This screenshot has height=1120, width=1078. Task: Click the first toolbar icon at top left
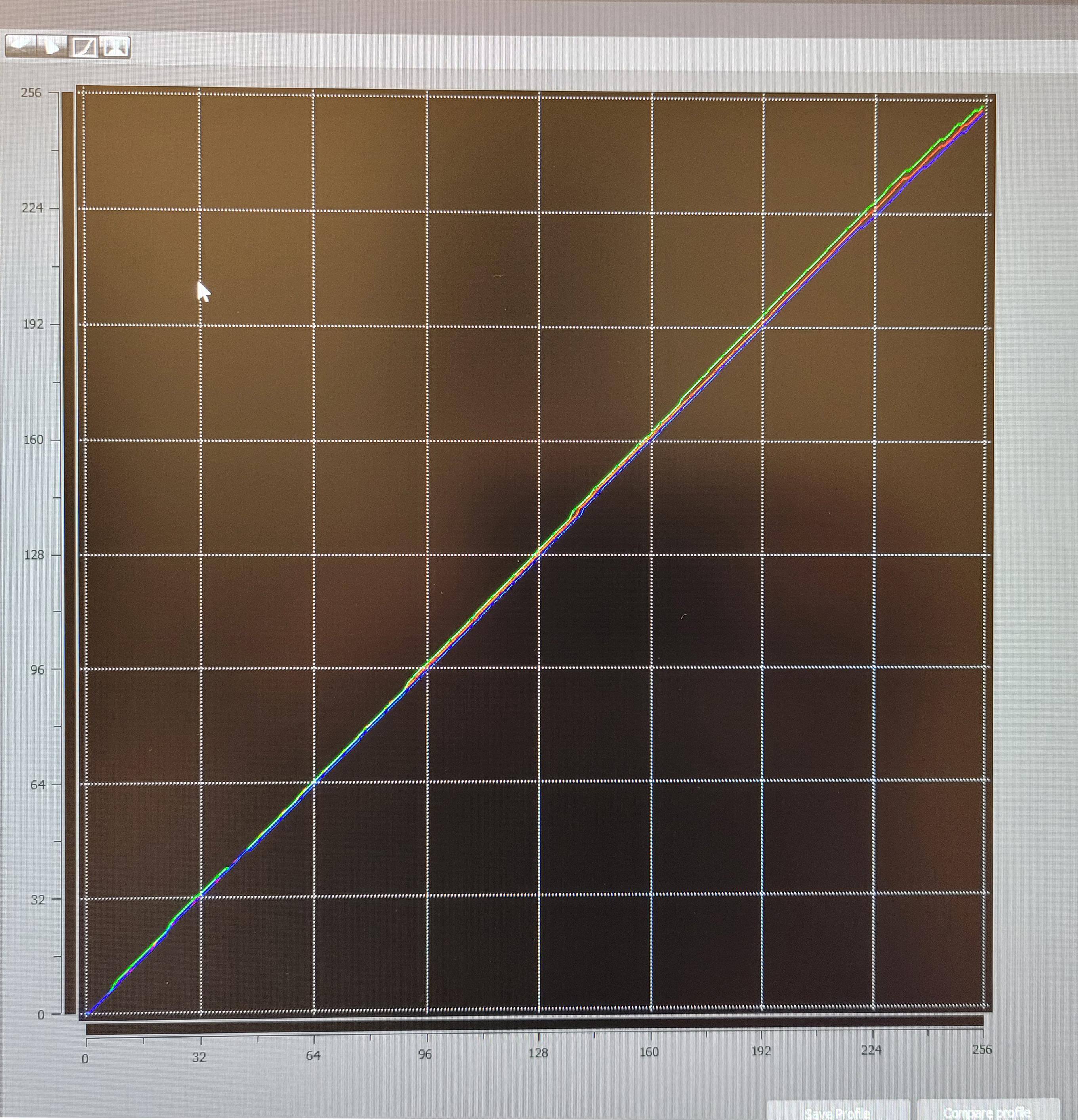click(x=21, y=46)
